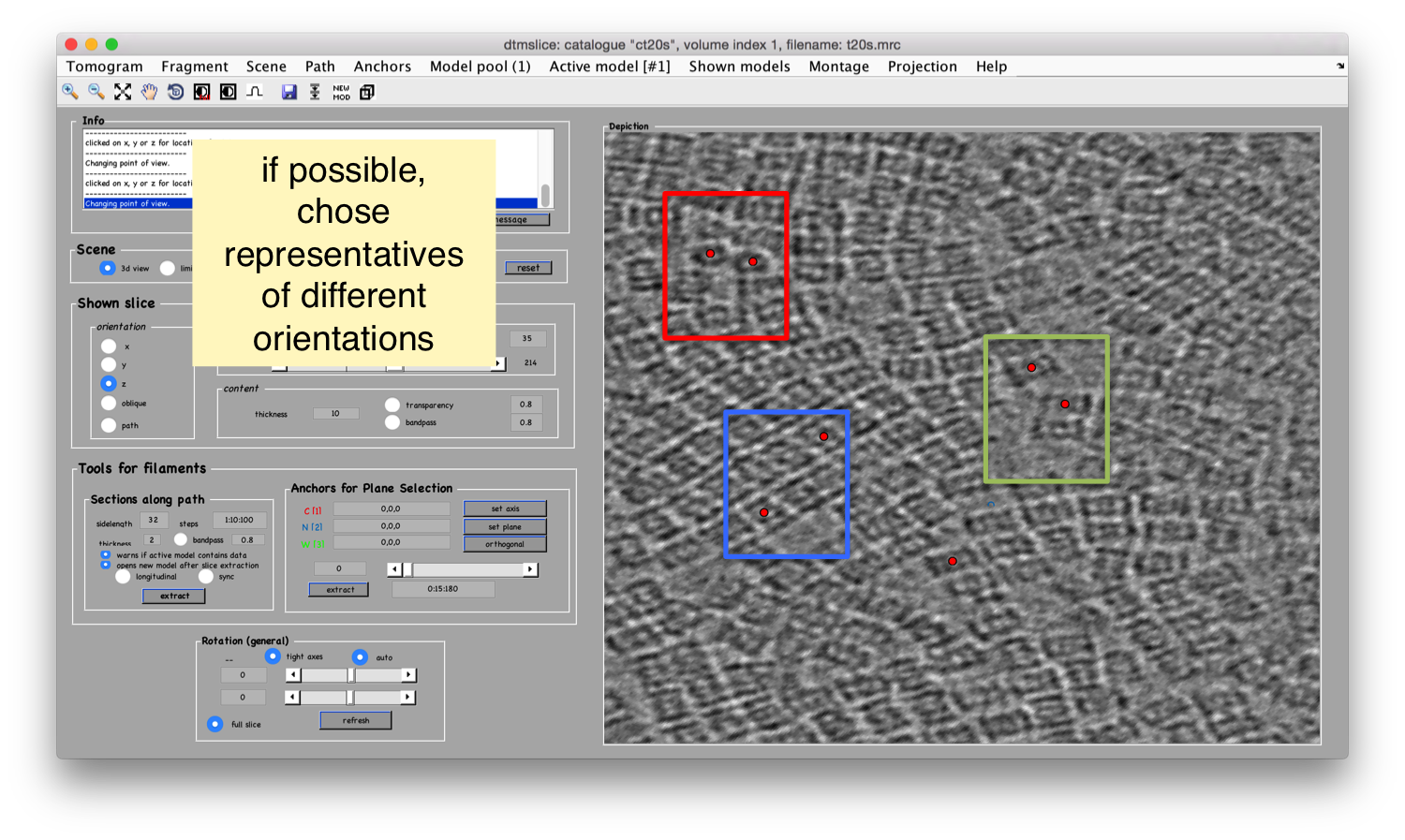Click the vertical compress arrows icon
The height and width of the screenshot is (840, 1405).
(315, 92)
